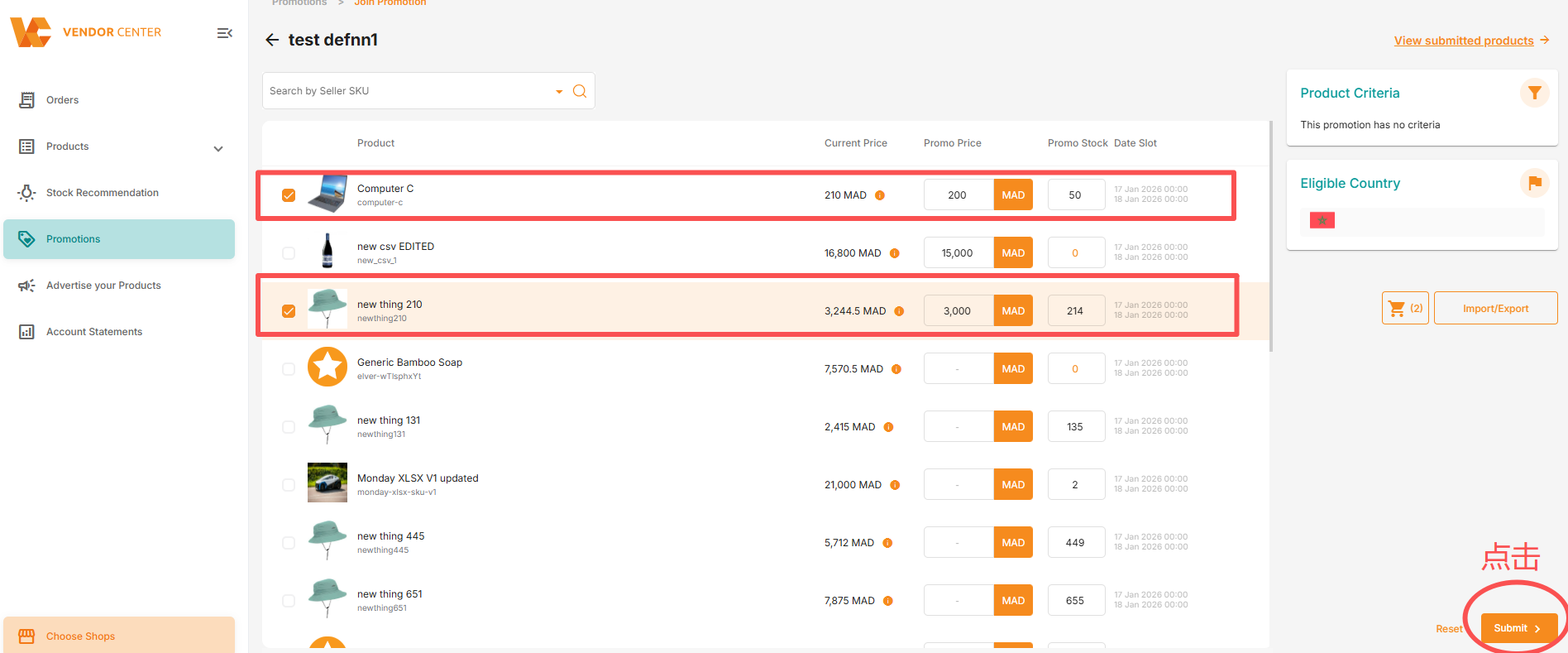
Task: Expand the Products sidebar chevron
Action: (218, 149)
